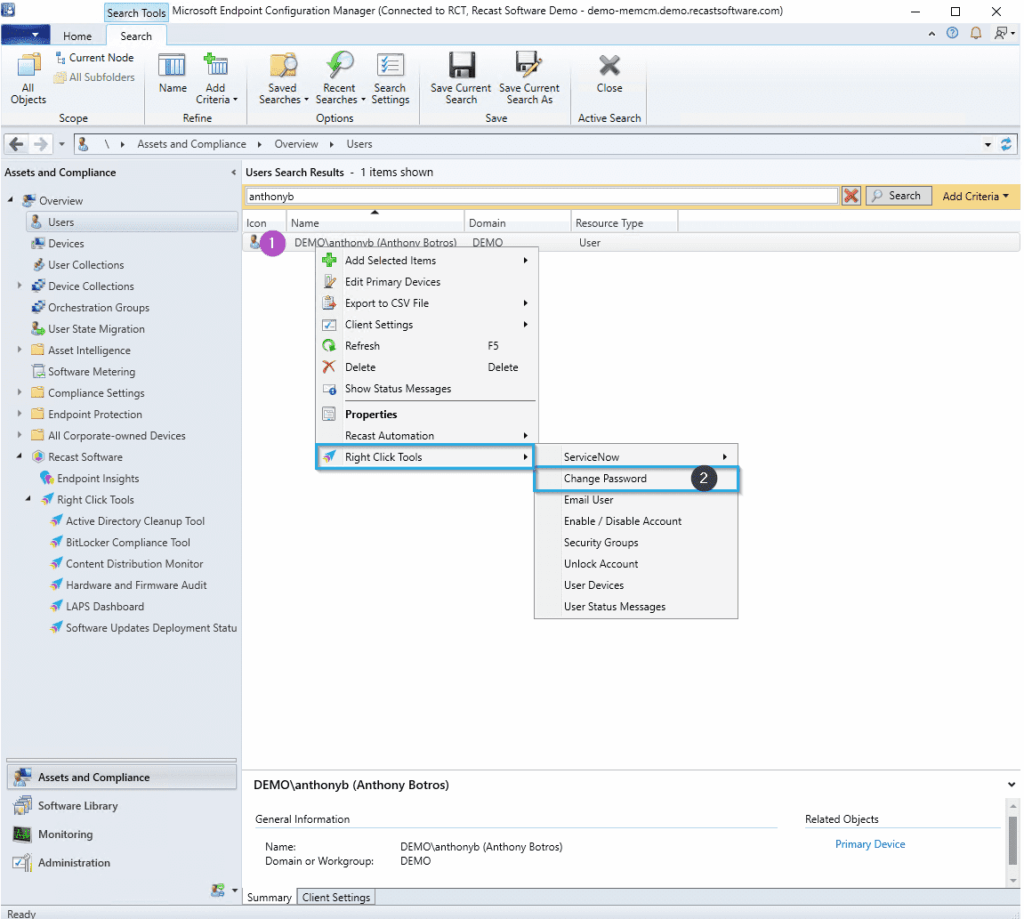Switch to the Client Settings tab
Viewport: 1024px width, 919px height.
point(336,898)
